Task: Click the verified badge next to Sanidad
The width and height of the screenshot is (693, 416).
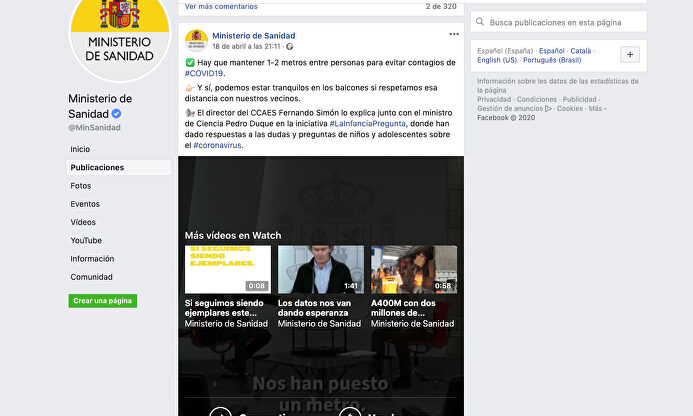Action: pyautogui.click(x=116, y=114)
